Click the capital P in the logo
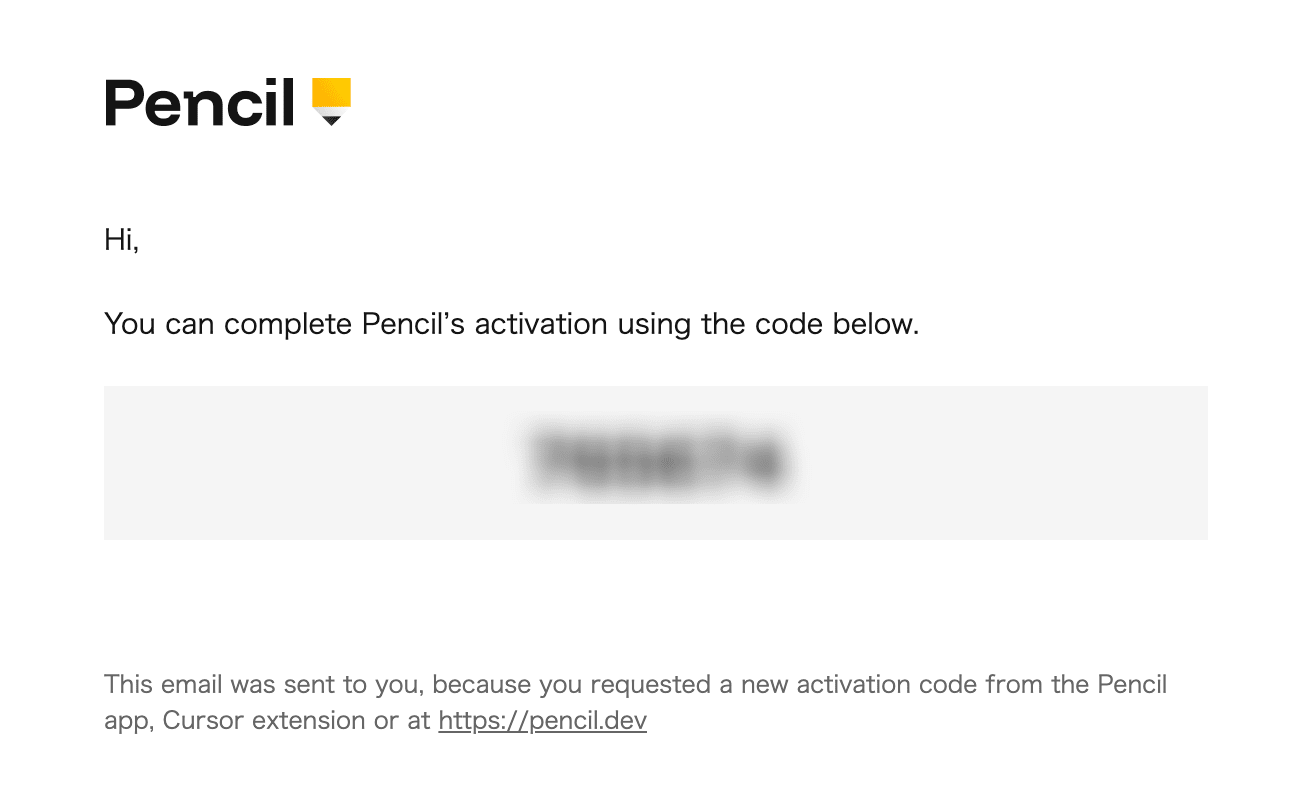Image resolution: width=1316 pixels, height=790 pixels. pos(124,102)
